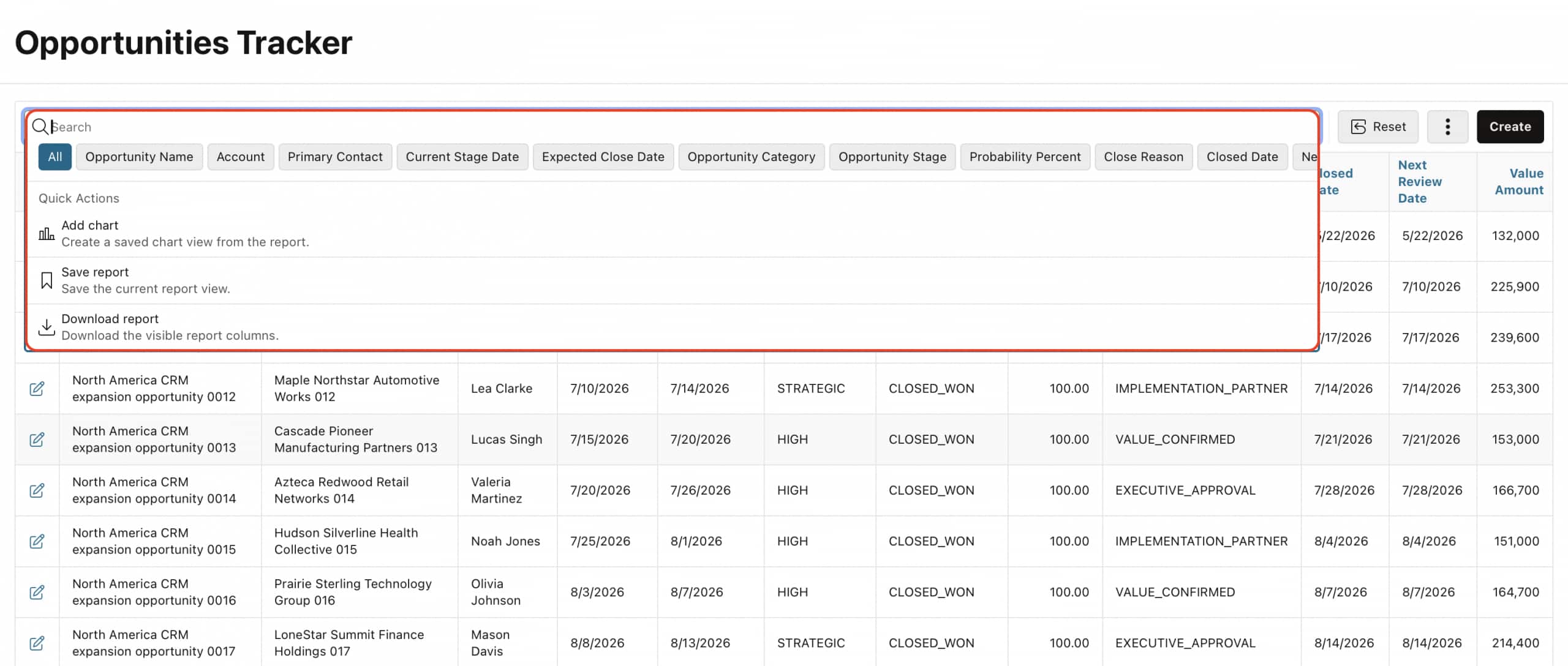Select the Current Stage Date chip
This screenshot has height=666, width=1568.
pos(462,157)
